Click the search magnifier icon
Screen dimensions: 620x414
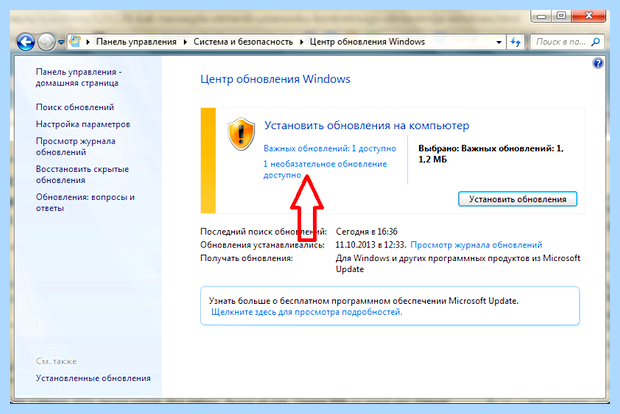[596, 42]
